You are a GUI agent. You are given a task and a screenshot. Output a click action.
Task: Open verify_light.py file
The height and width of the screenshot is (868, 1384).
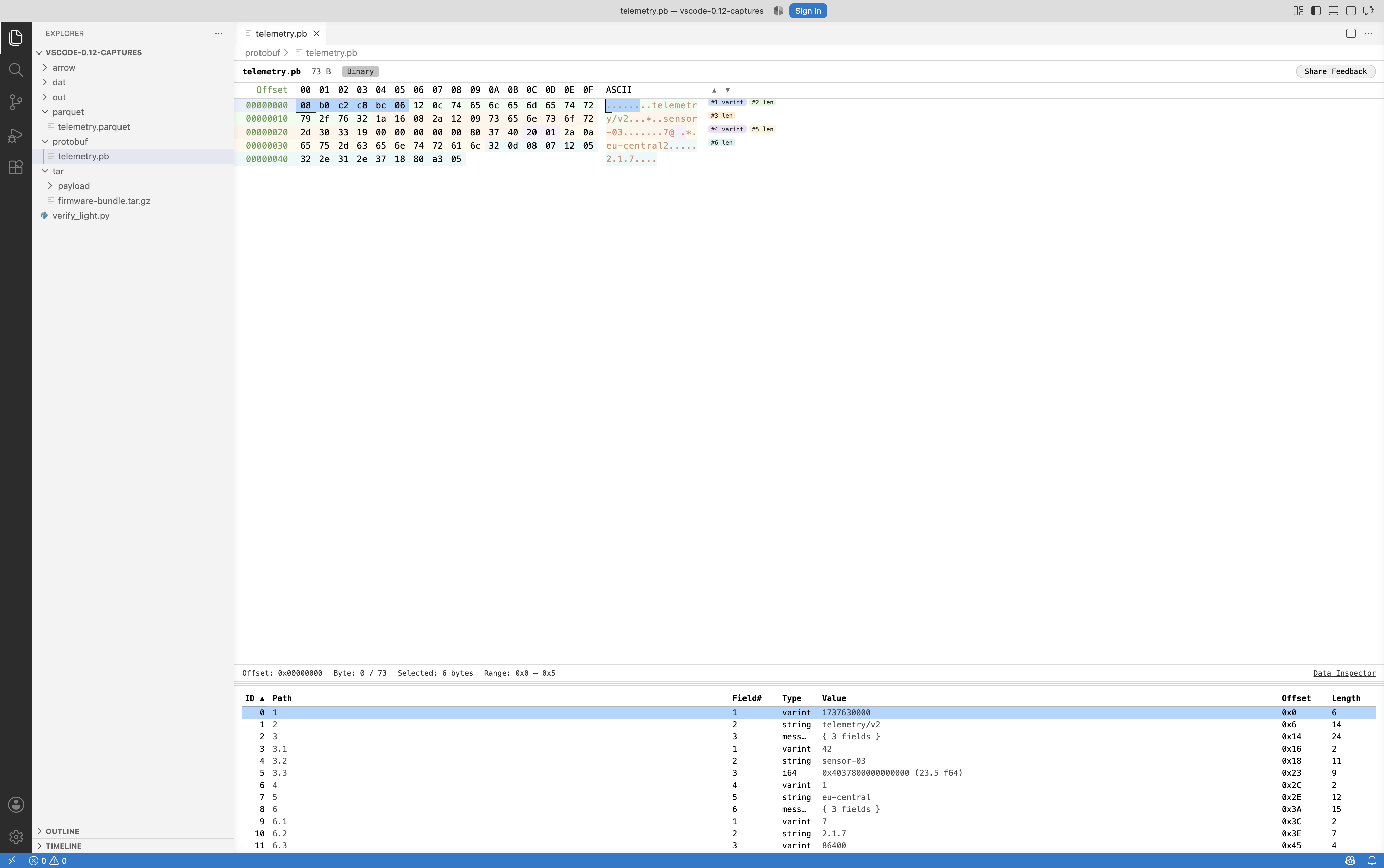tap(133, 216)
